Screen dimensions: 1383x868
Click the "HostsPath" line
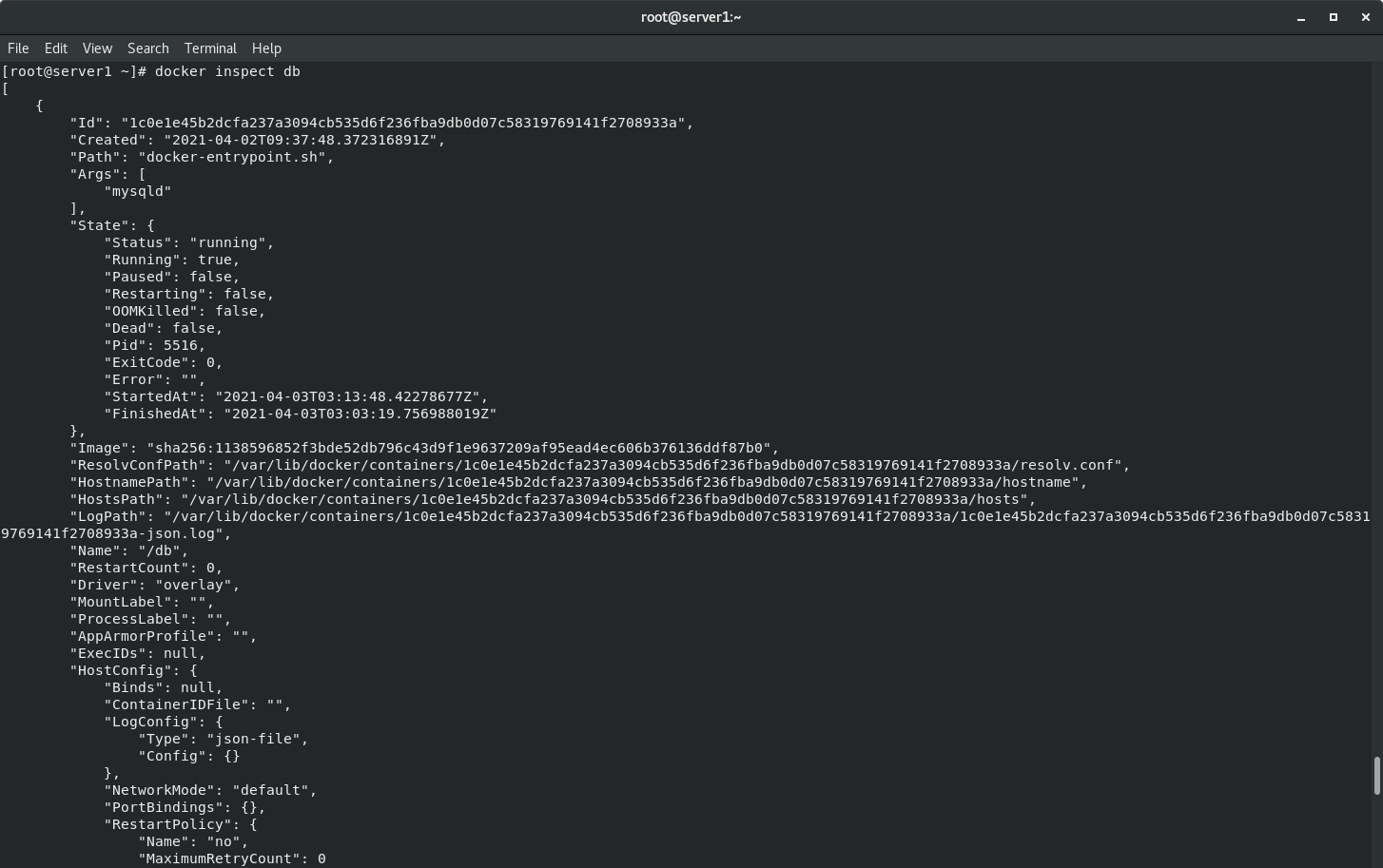click(x=553, y=499)
